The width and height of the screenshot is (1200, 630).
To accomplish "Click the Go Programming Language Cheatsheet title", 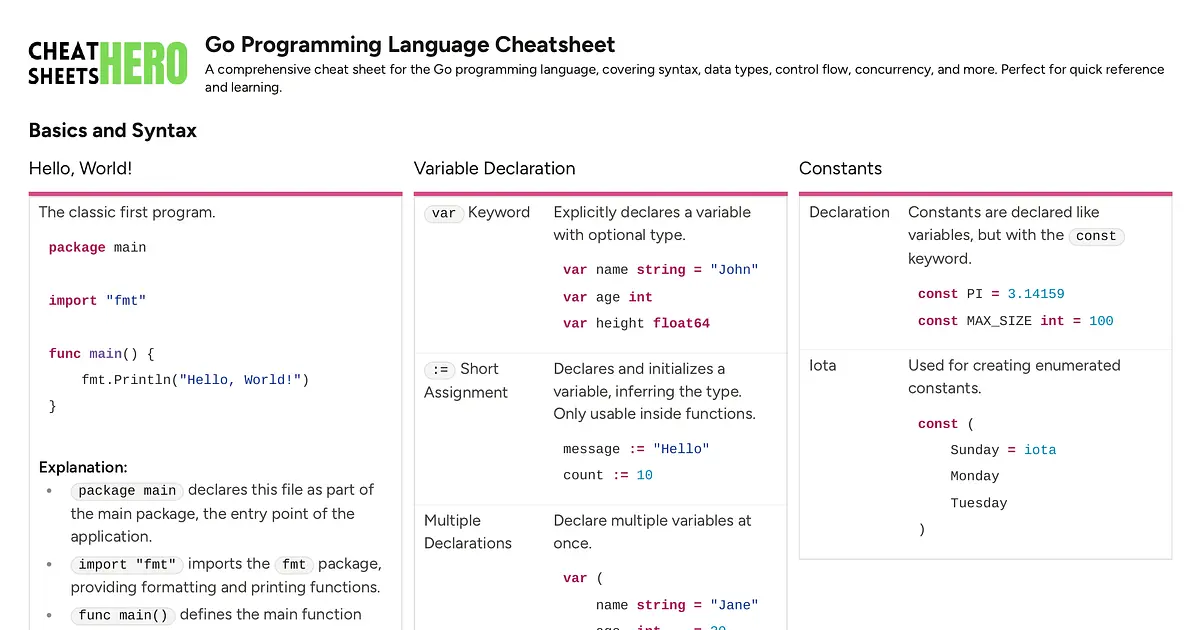I will click(x=409, y=44).
